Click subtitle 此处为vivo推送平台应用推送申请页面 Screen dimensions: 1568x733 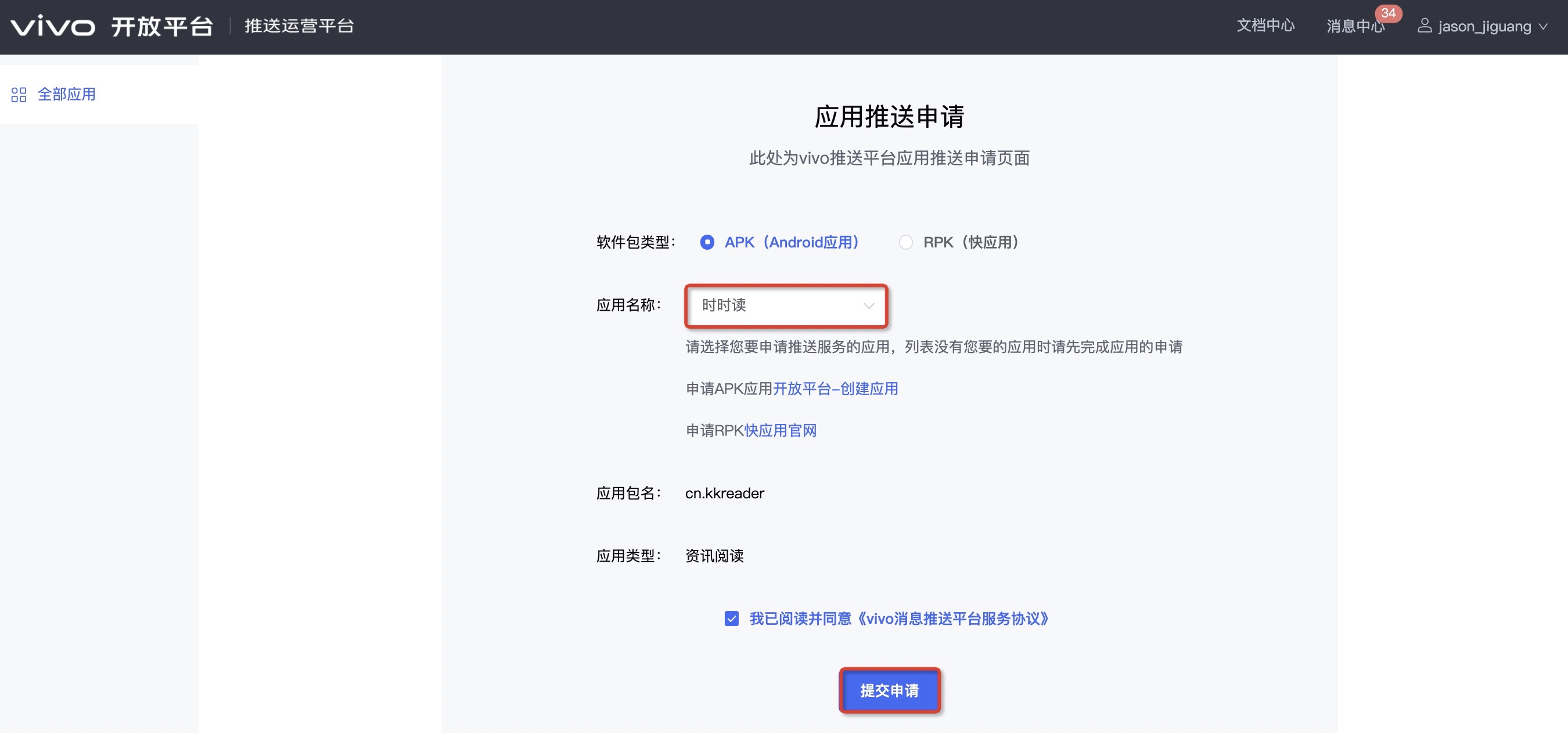[889, 159]
